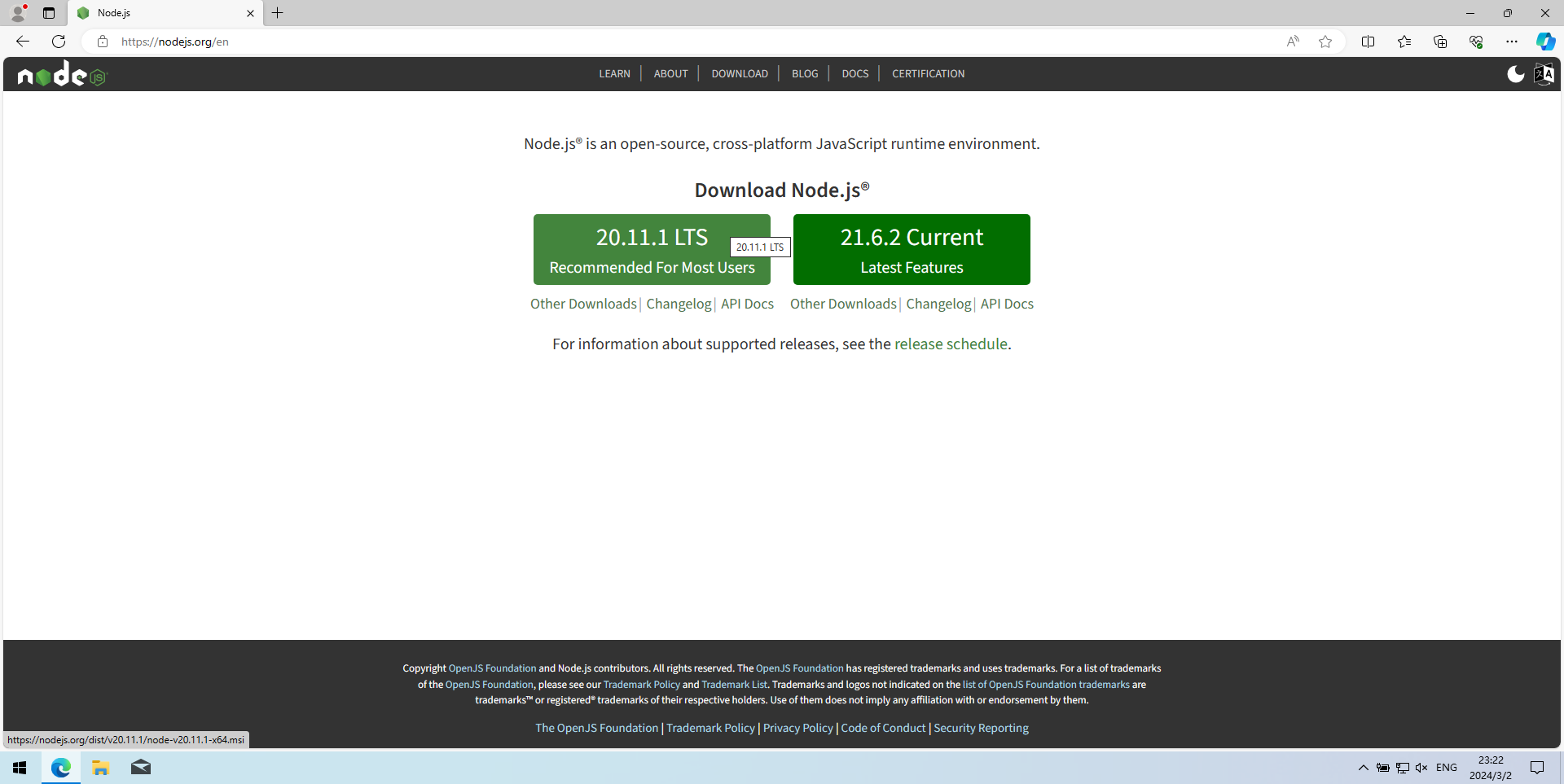Open the Read aloud icon in address bar

coord(1293,42)
